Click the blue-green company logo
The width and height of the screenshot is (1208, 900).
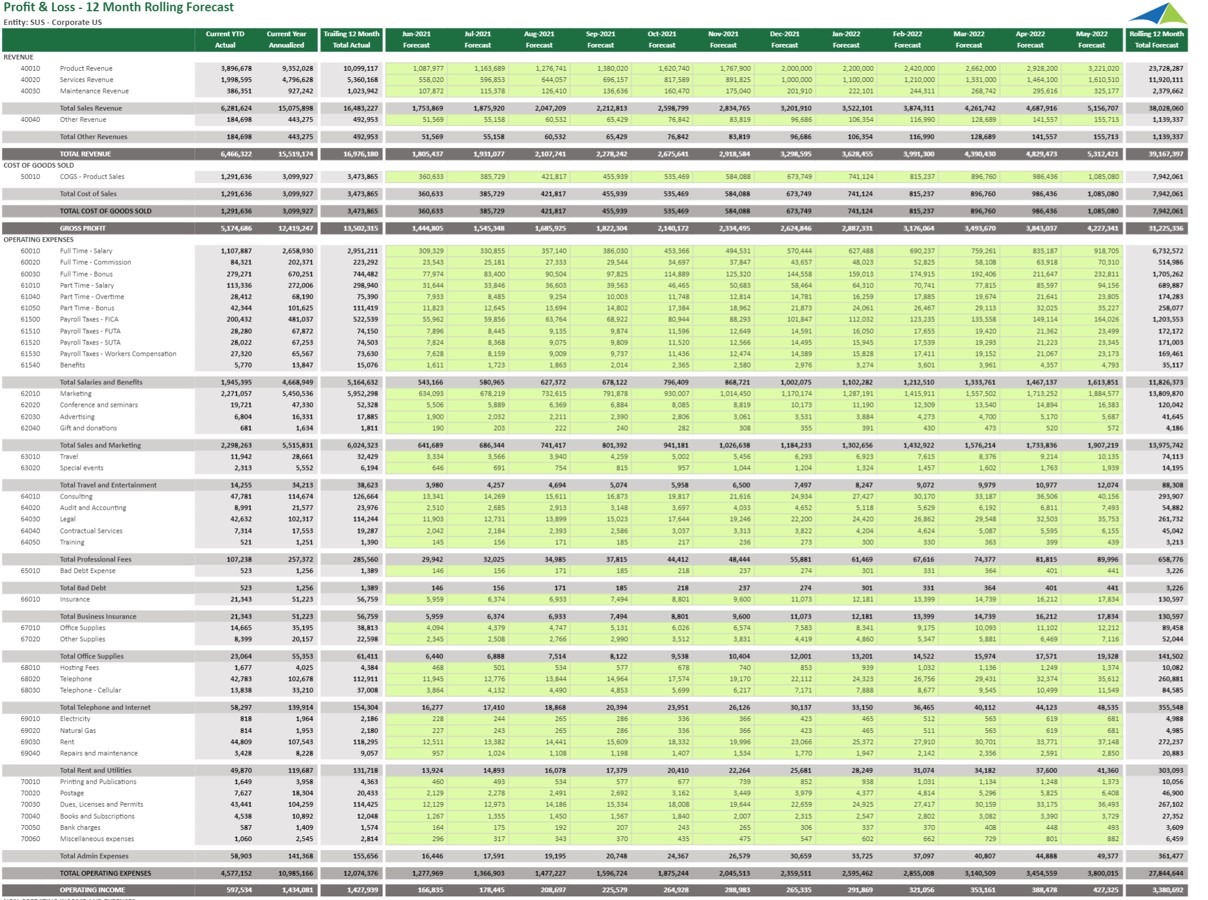tap(1158, 13)
